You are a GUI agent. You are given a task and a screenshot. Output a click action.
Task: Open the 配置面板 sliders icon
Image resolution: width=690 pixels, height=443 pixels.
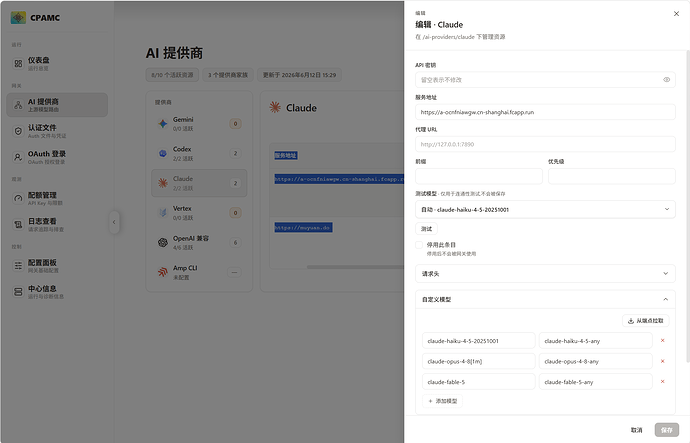[18, 266]
